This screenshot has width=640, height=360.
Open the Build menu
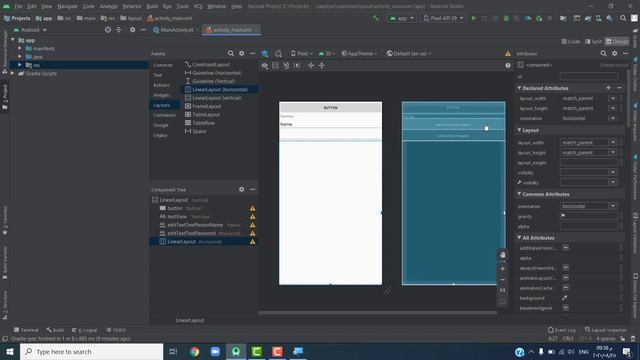tap(152, 6)
